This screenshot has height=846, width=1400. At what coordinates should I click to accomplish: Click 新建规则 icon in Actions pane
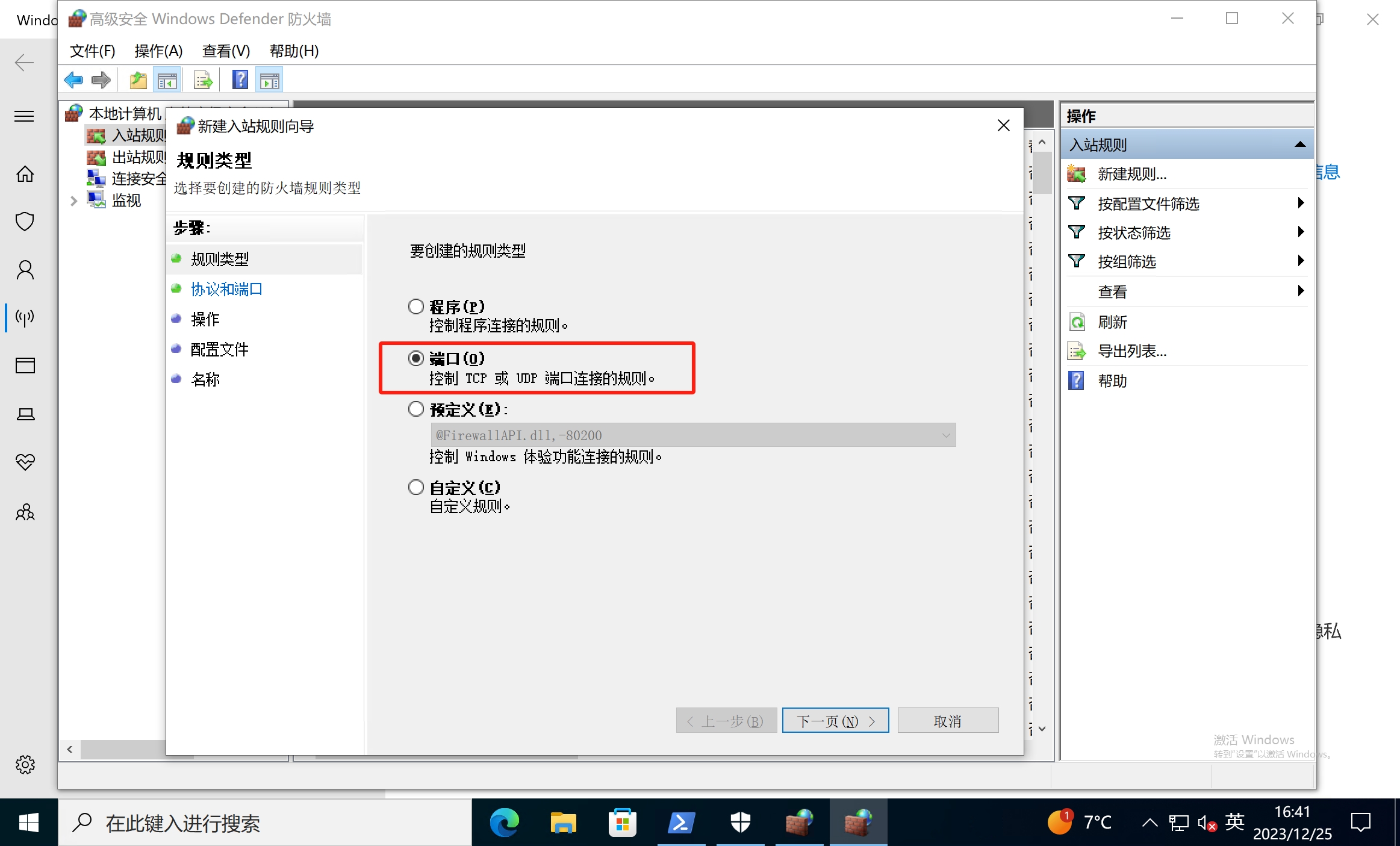(1077, 174)
